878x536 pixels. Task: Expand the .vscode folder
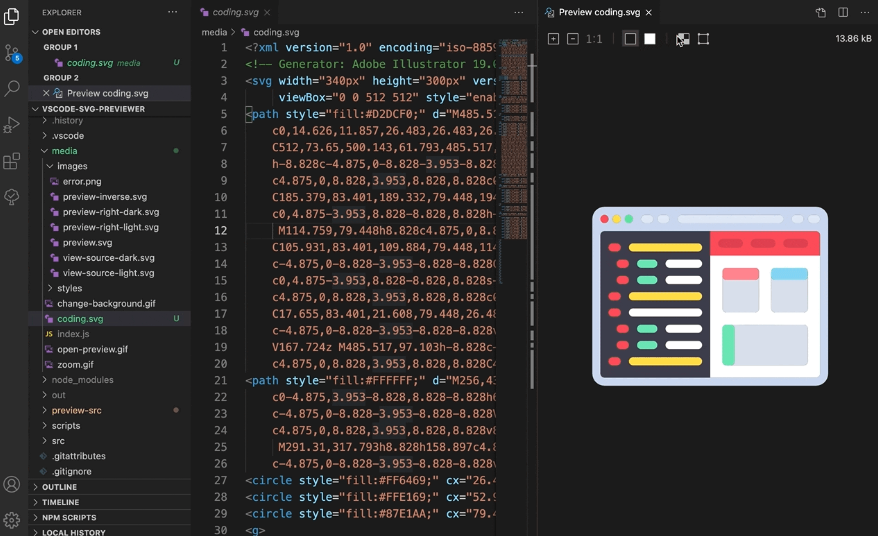[109, 136]
